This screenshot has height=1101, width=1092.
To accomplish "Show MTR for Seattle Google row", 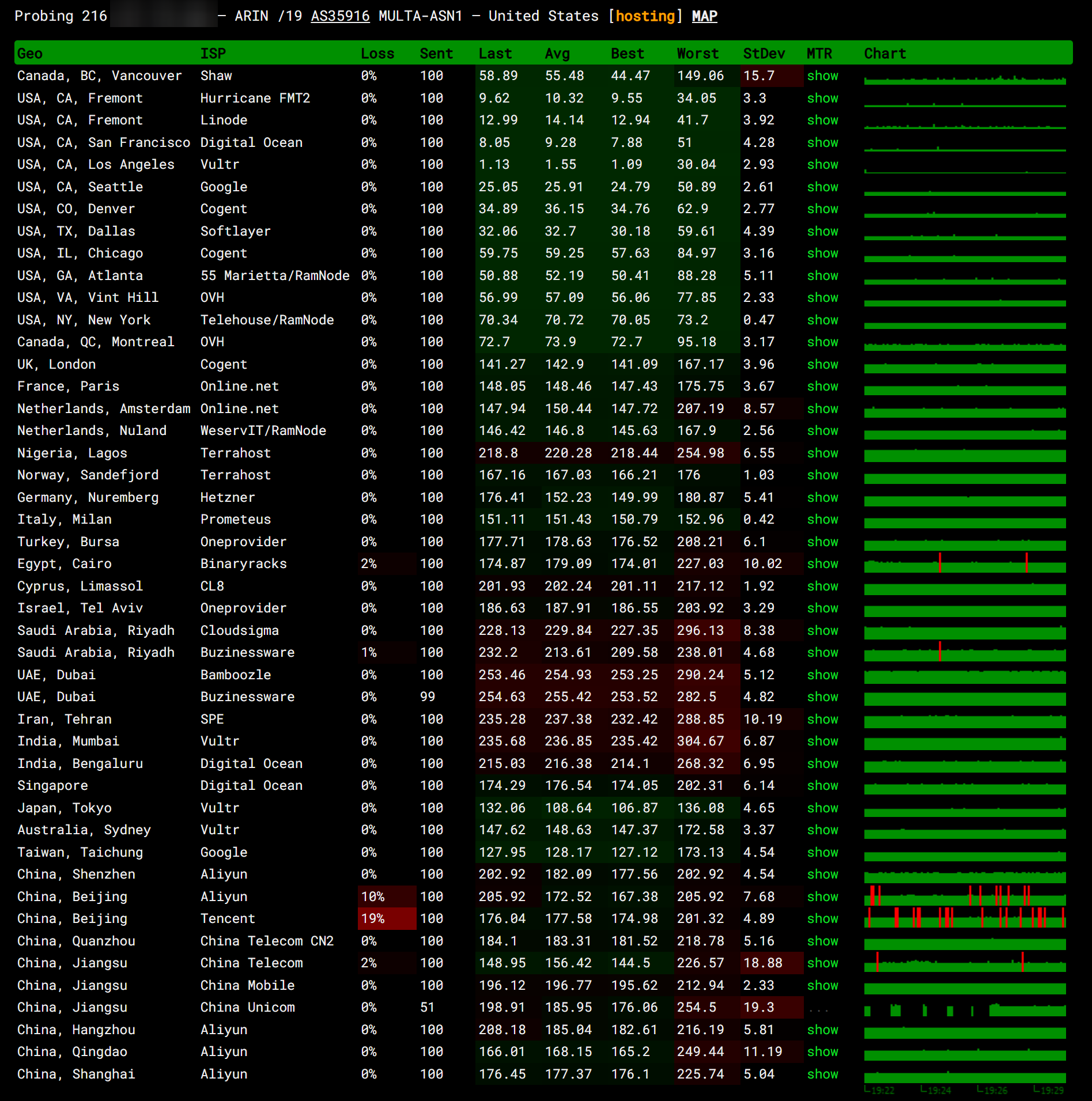I will pos(822,187).
